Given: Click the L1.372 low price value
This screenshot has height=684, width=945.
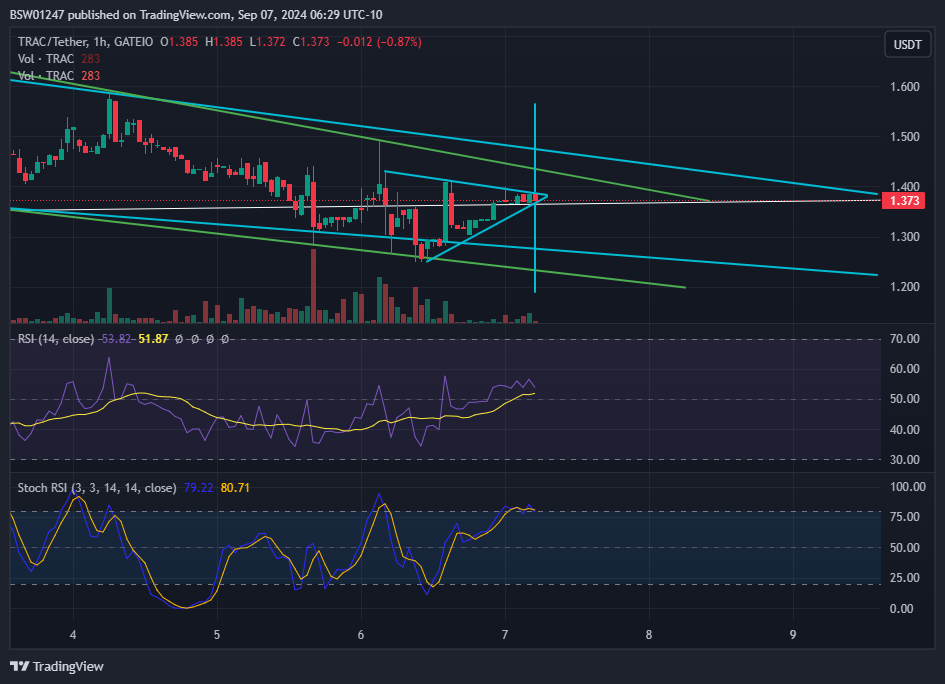Looking at the screenshot, I should coord(268,42).
